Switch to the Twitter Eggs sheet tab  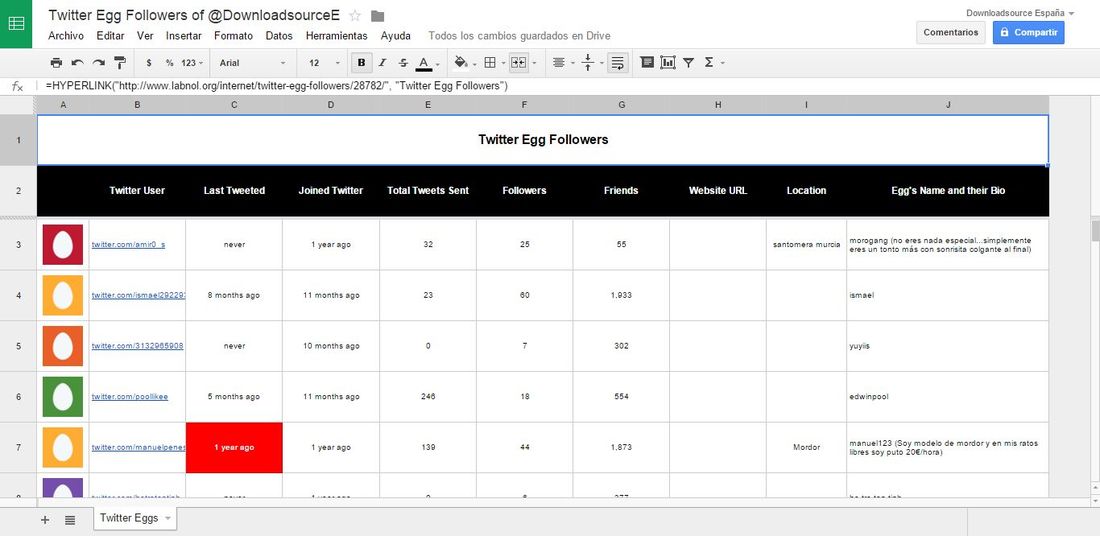coord(128,518)
